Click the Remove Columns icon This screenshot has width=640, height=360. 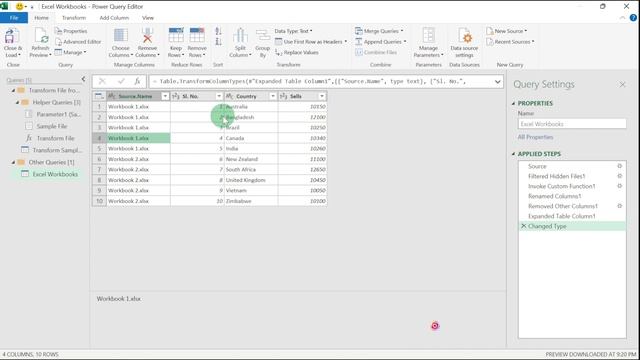[147, 36]
